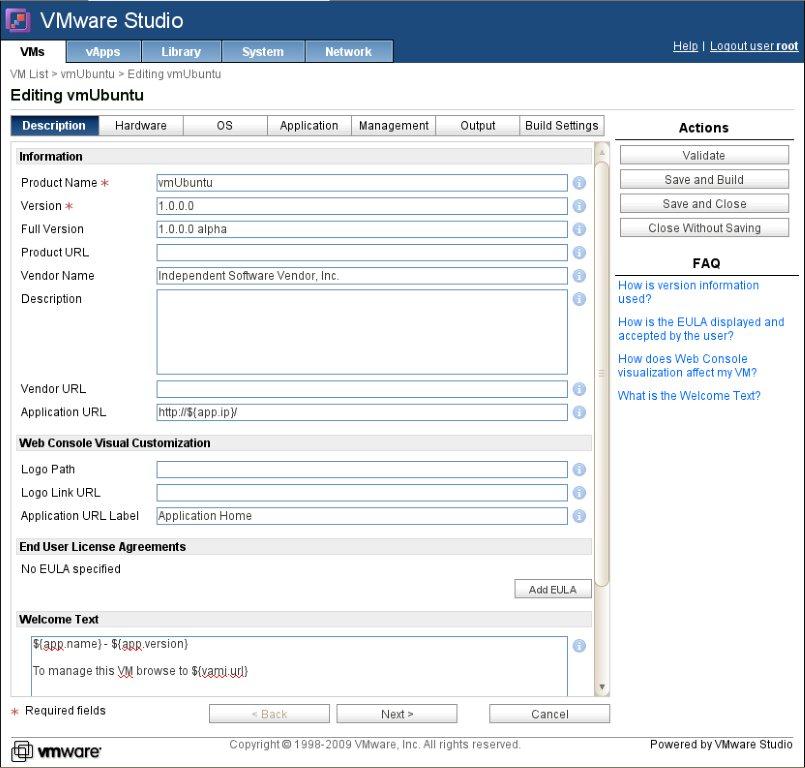Click Close Without Saving
Screen dimensions: 805x768
pyautogui.click(x=704, y=227)
